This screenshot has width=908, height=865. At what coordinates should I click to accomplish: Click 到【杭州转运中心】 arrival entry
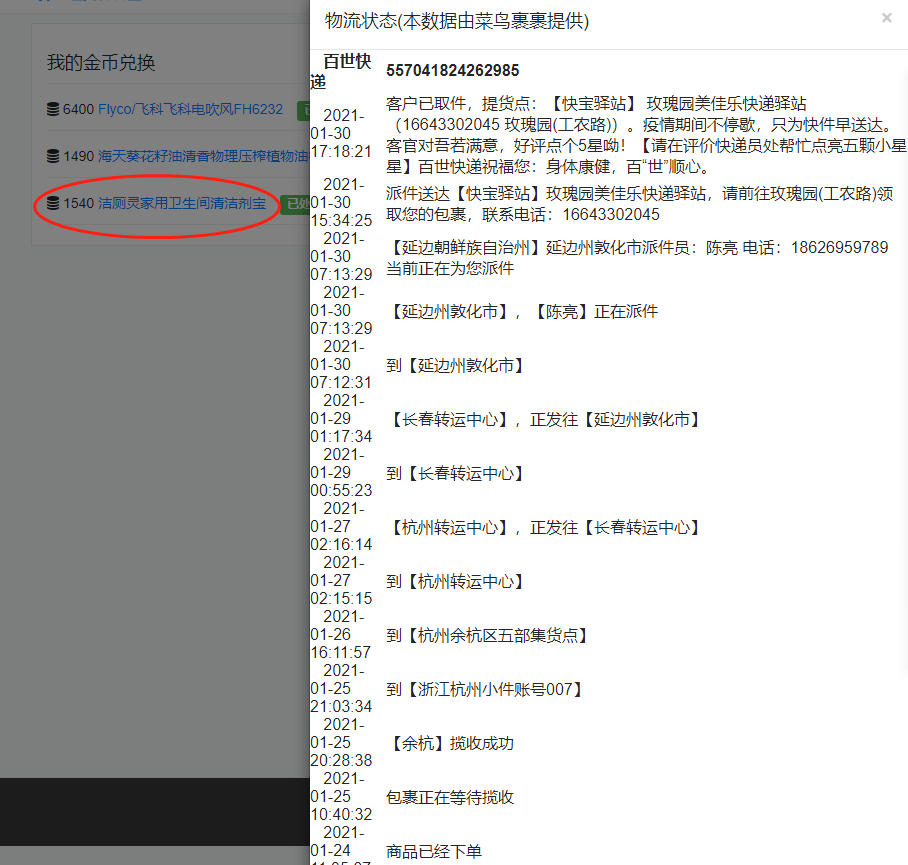tap(454, 581)
